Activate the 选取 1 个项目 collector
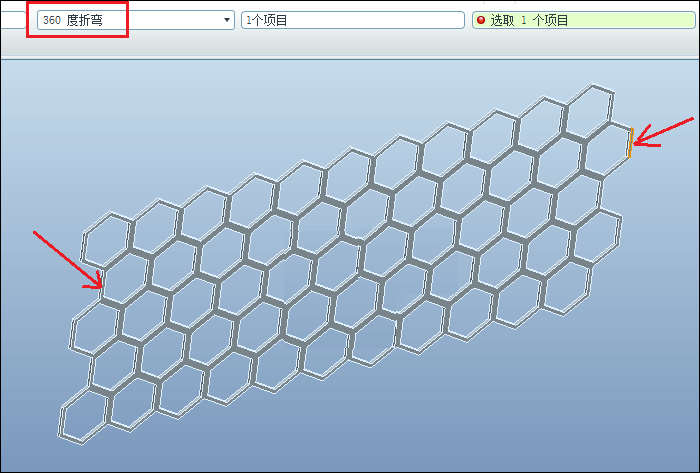700x473 pixels. click(x=583, y=20)
